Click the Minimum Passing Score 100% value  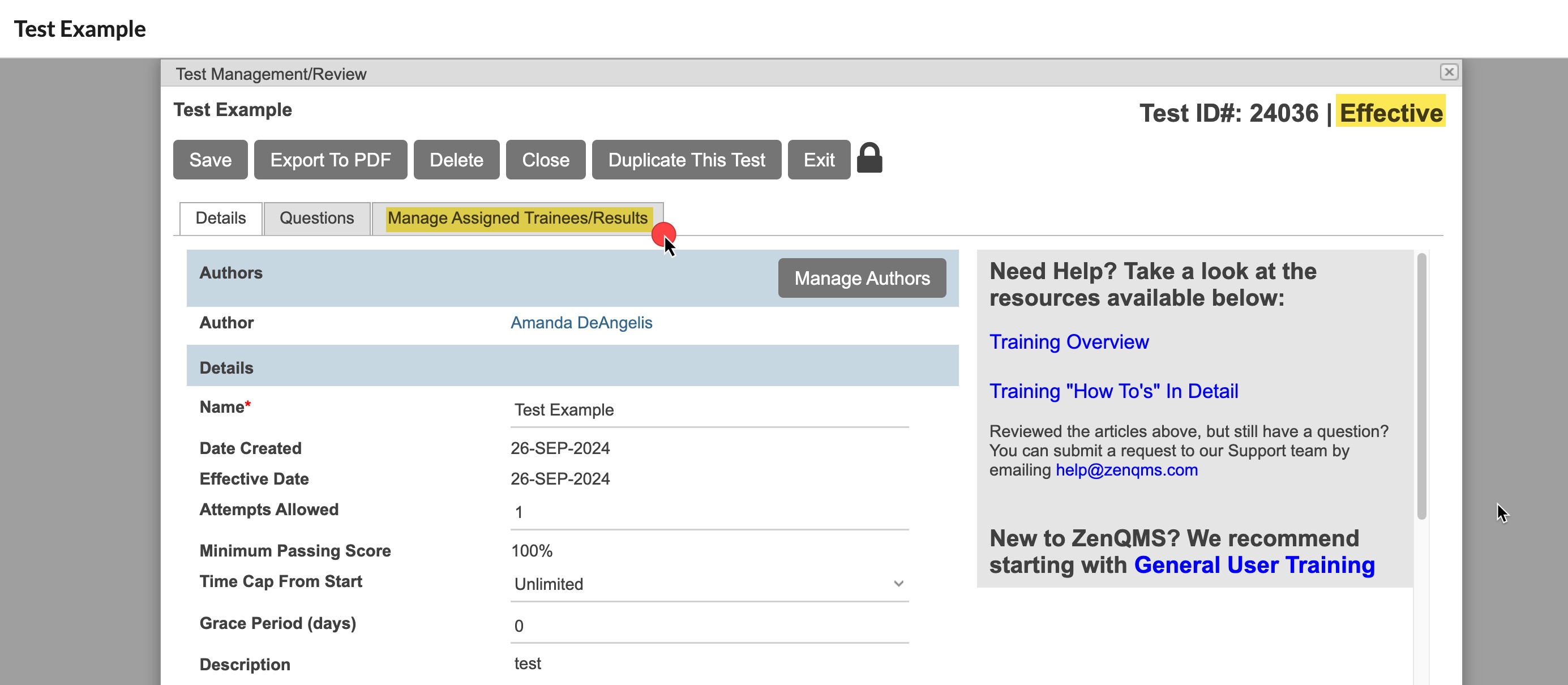click(x=532, y=551)
